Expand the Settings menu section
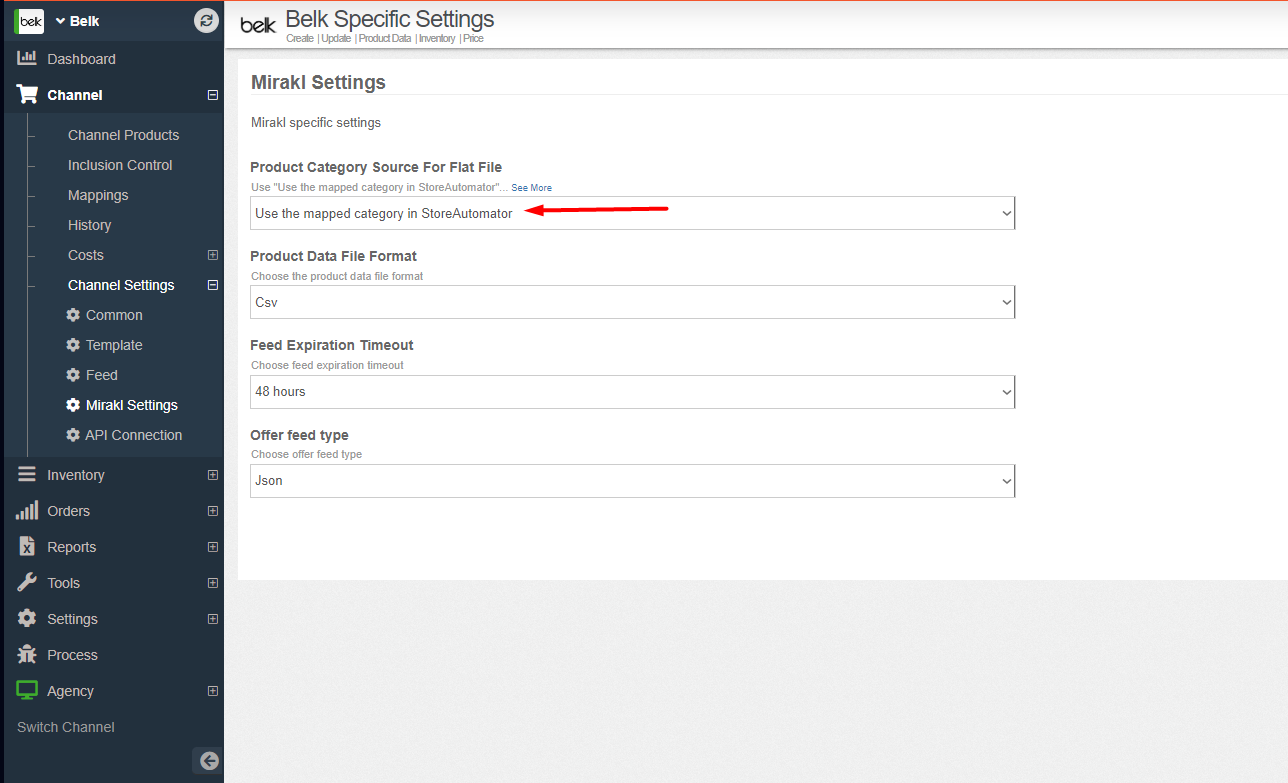This screenshot has height=783, width=1288. click(x=212, y=619)
